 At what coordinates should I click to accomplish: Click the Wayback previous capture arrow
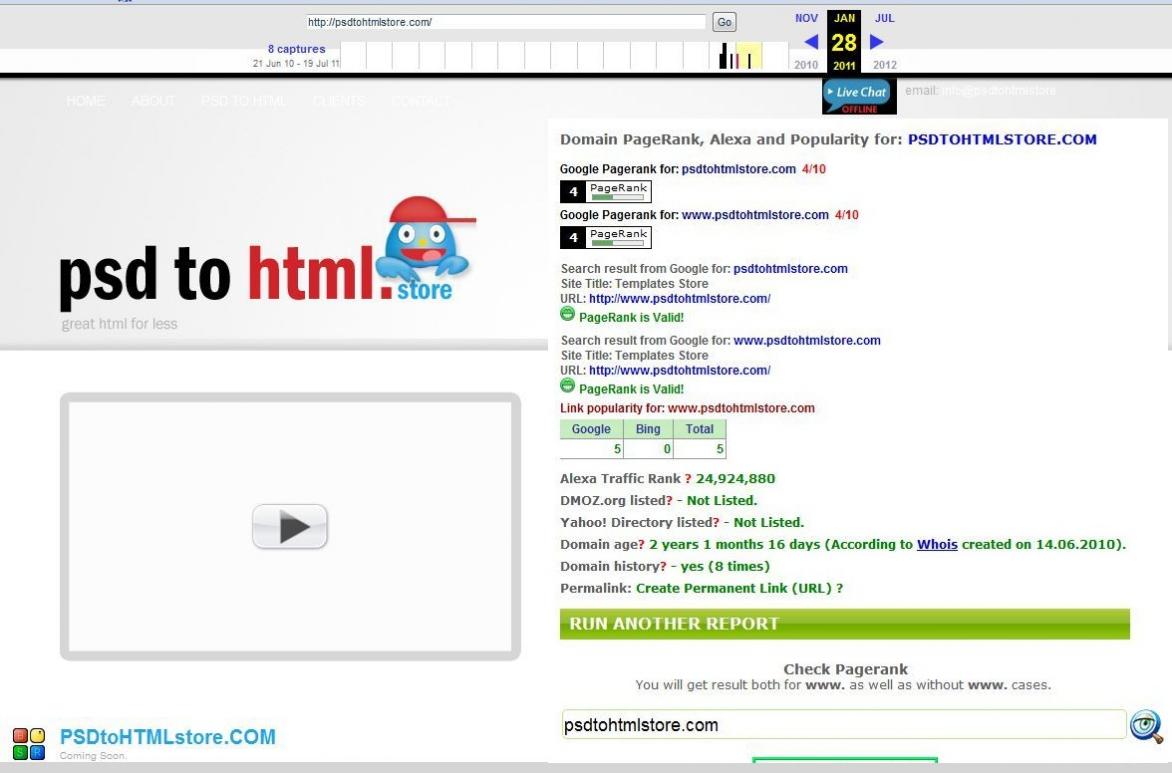[x=811, y=42]
